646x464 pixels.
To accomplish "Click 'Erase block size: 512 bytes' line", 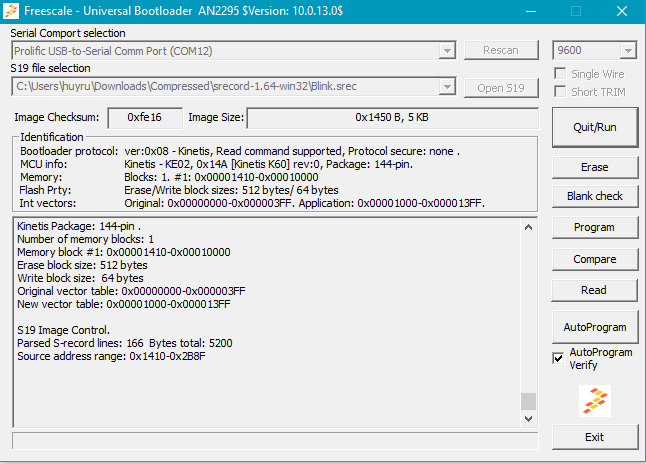I will tap(82, 265).
